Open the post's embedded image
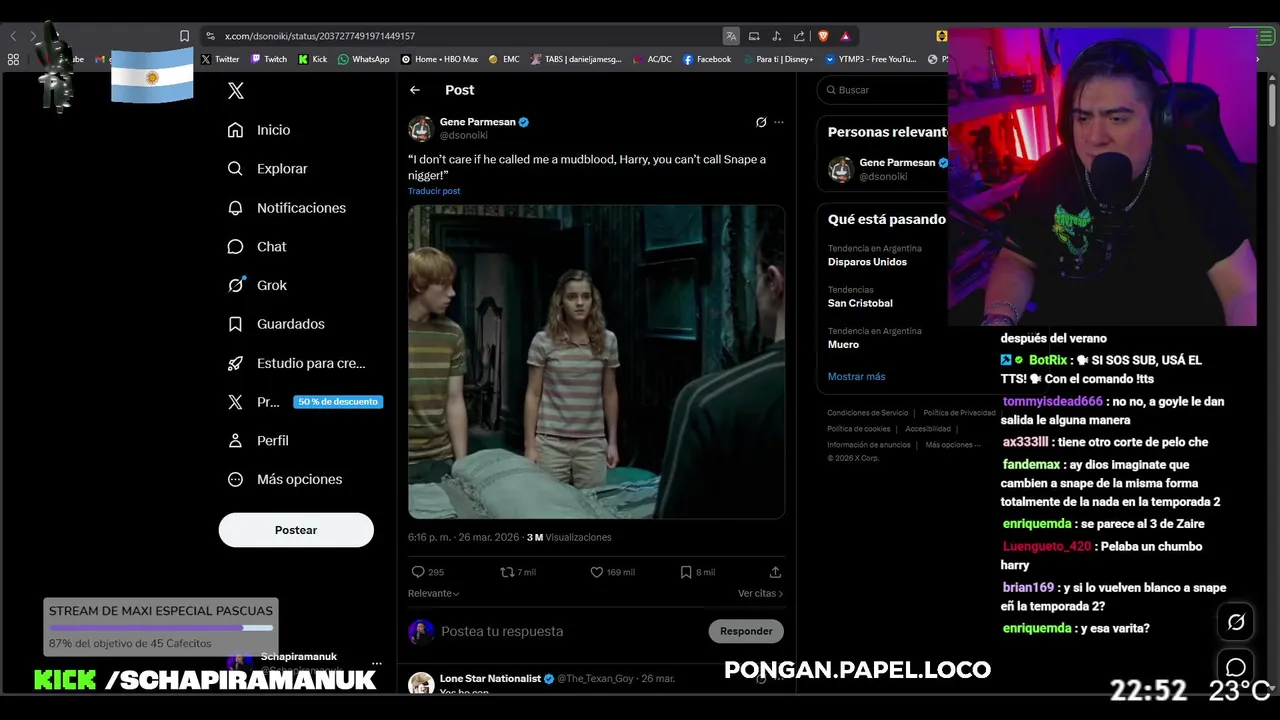The image size is (1280, 720). (596, 362)
